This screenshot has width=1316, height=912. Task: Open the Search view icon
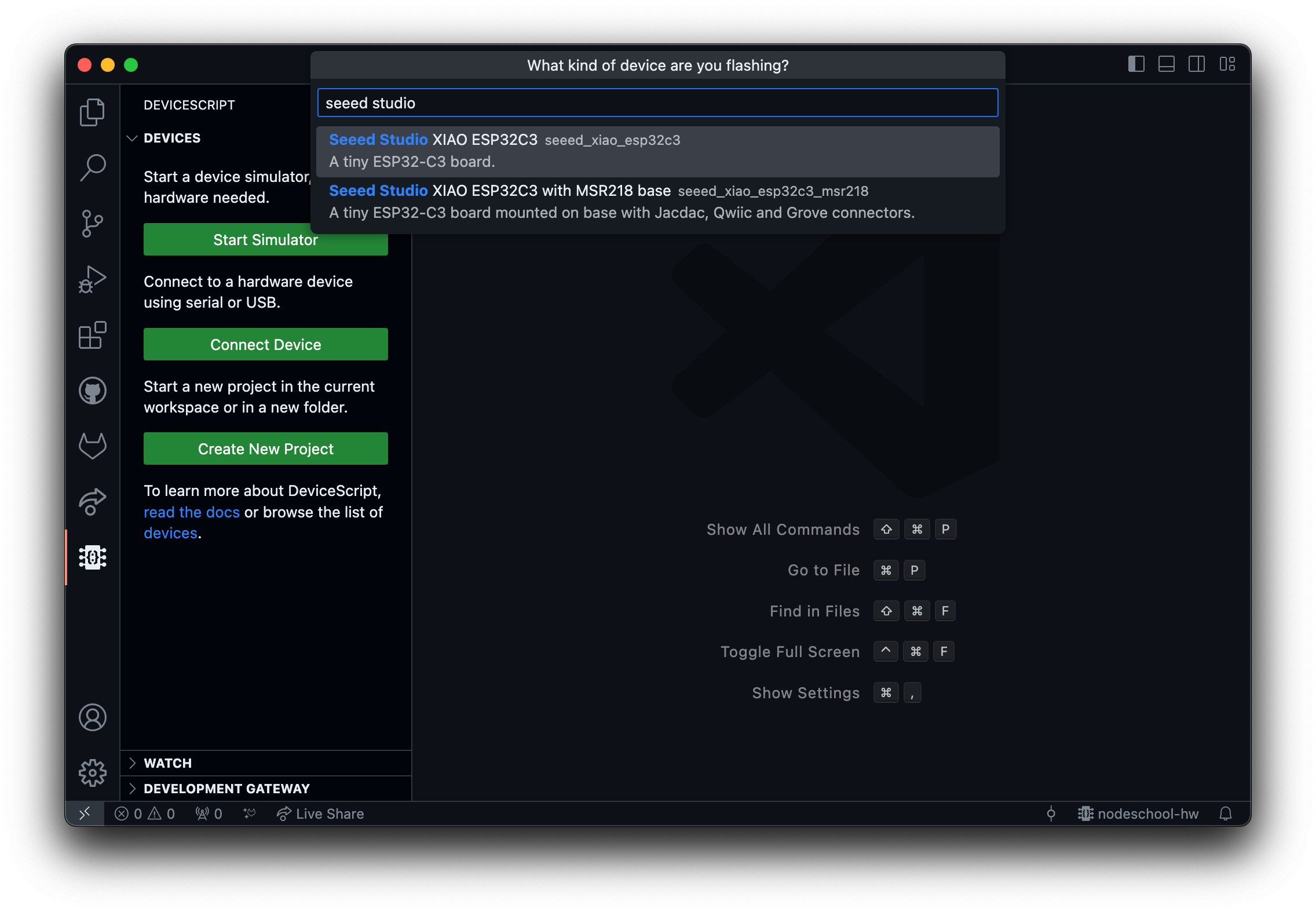pos(92,167)
